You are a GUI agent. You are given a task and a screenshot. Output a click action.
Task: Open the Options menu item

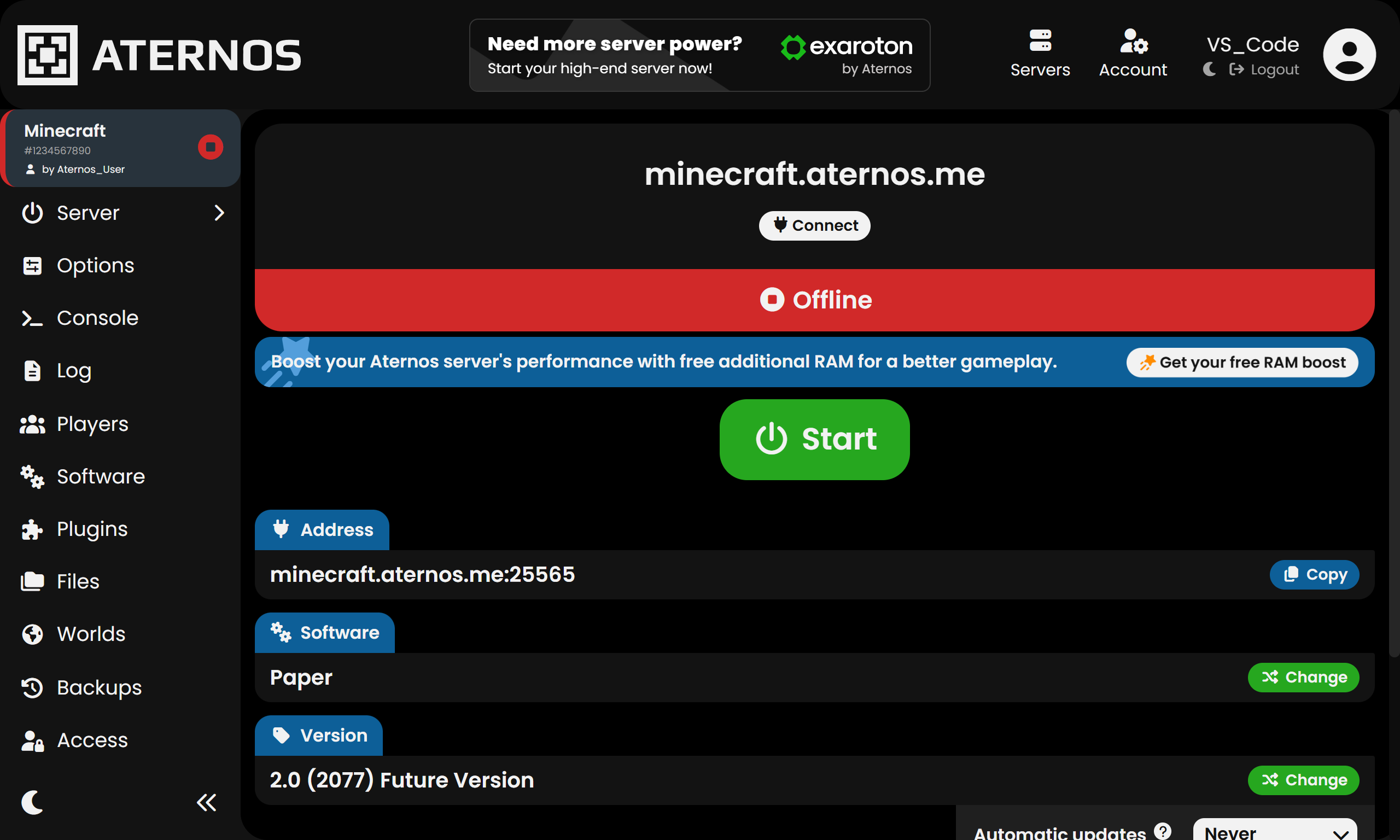point(120,265)
